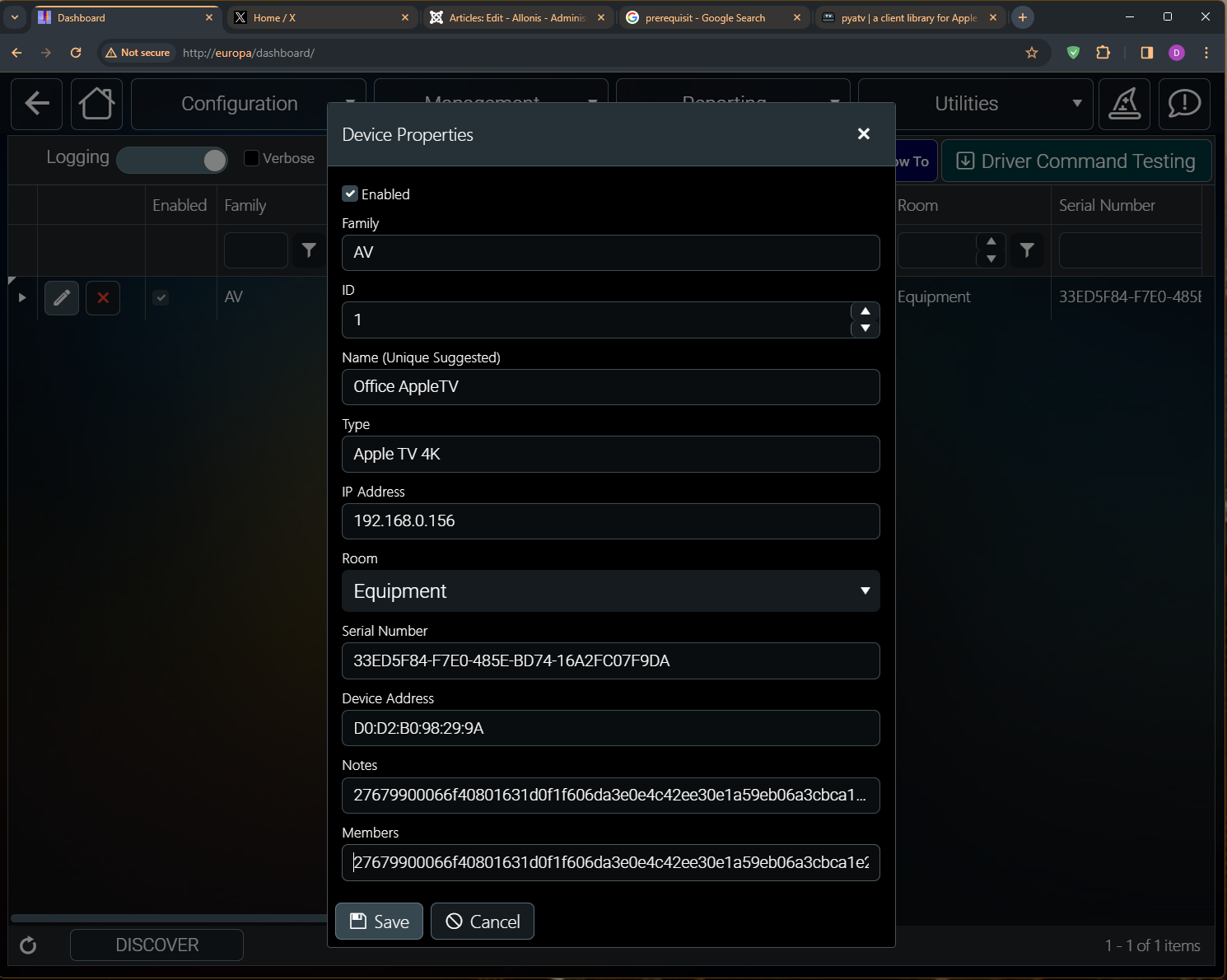Image resolution: width=1227 pixels, height=980 pixels.
Task: Open the browser profile avatar
Action: [1177, 53]
